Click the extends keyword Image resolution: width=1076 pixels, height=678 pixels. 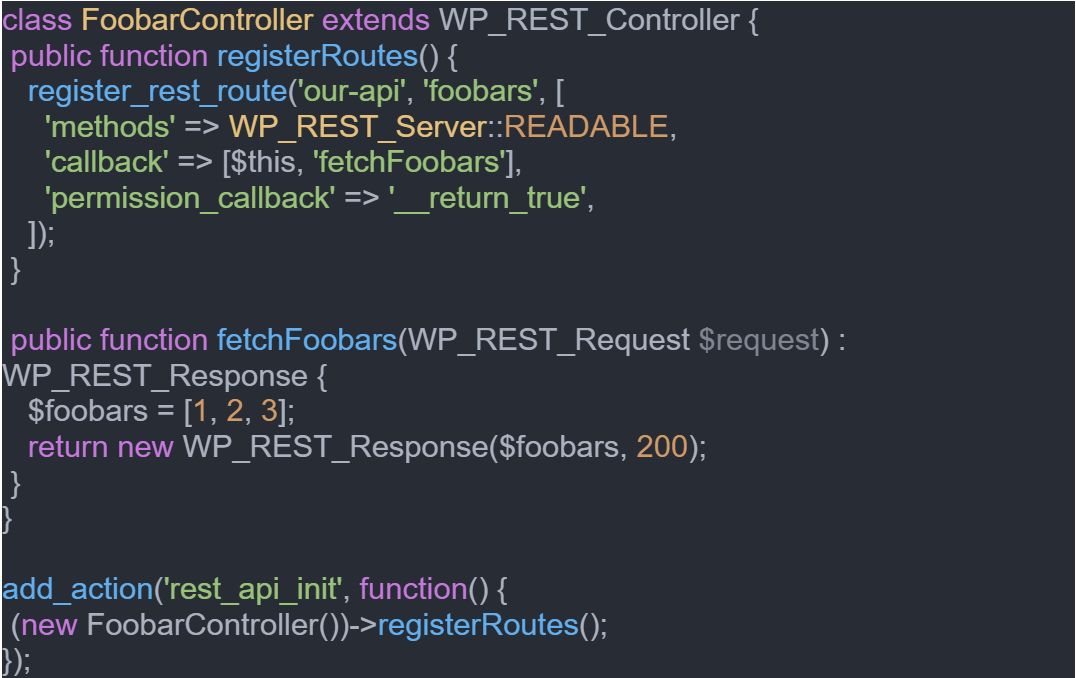pos(374,19)
